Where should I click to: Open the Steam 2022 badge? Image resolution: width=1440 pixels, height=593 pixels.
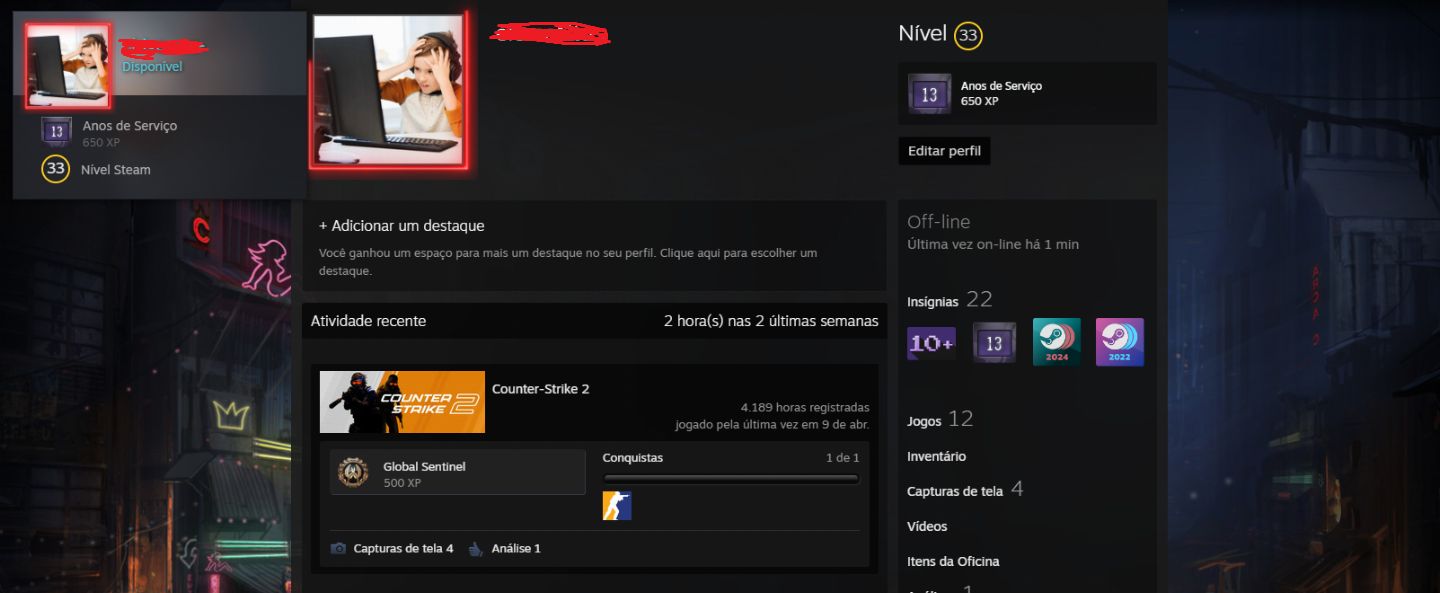pos(1120,343)
